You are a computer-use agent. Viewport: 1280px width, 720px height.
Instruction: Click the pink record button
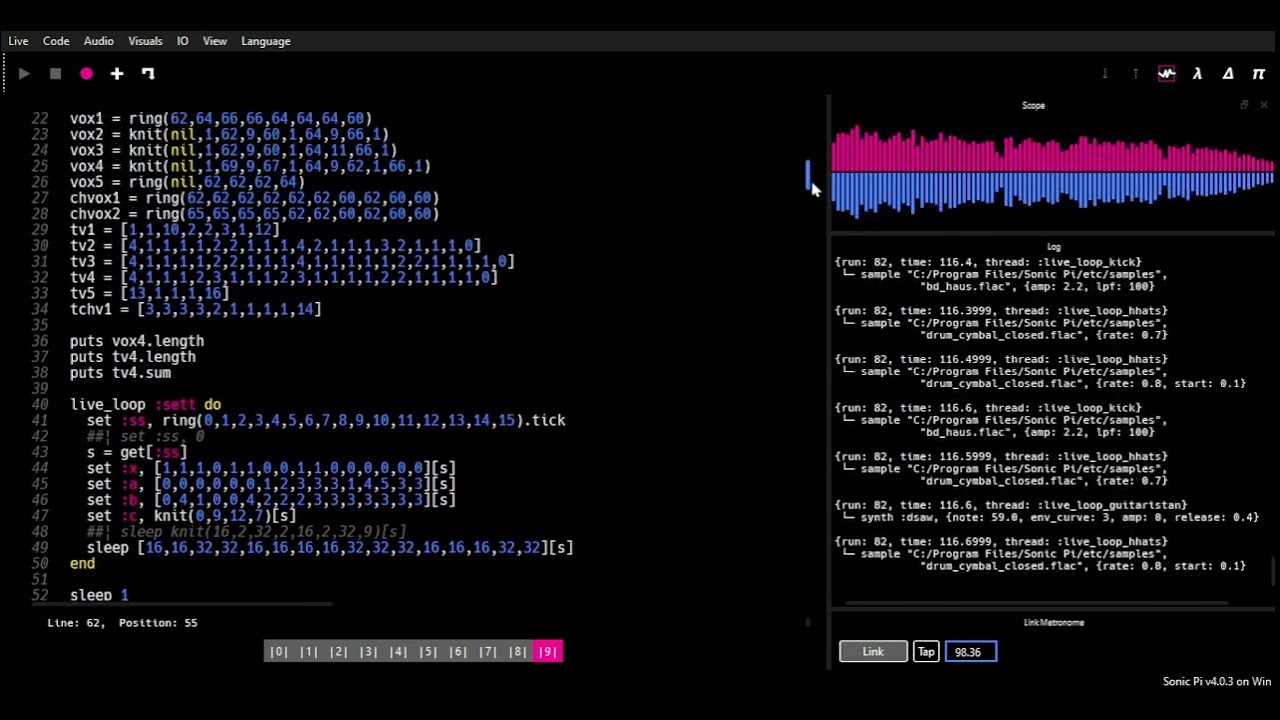86,73
